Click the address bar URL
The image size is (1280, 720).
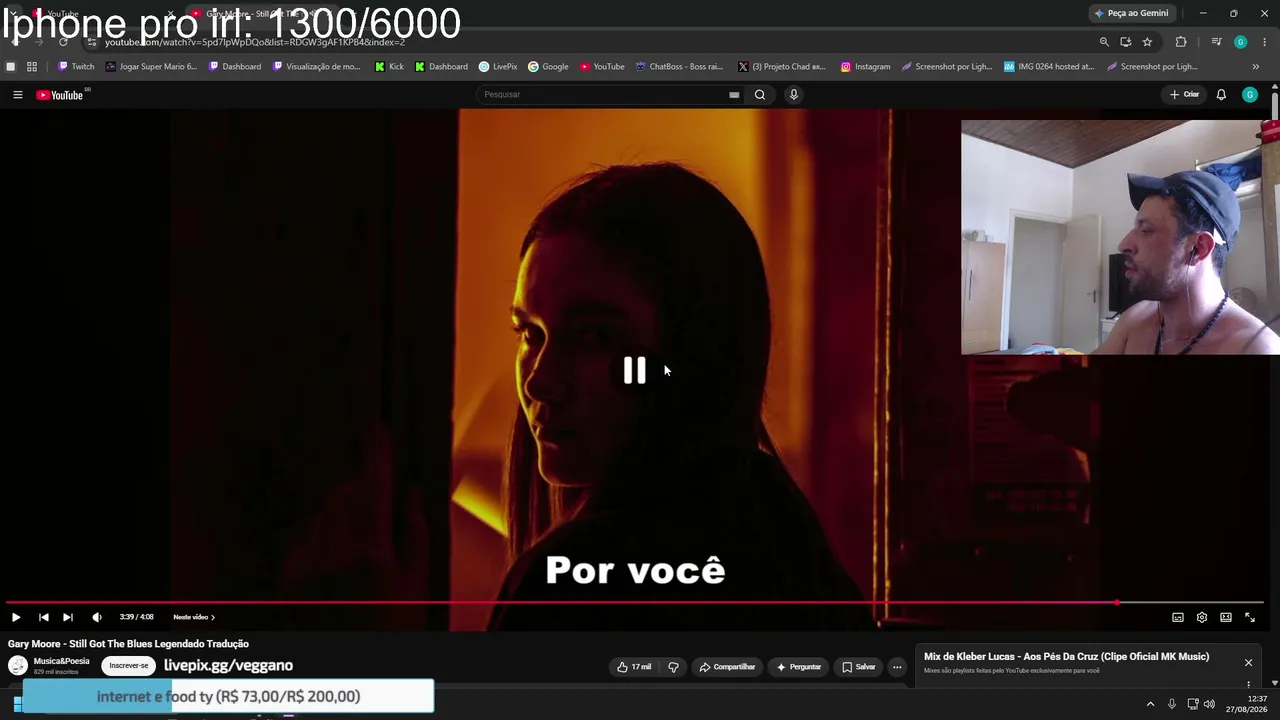[255, 42]
